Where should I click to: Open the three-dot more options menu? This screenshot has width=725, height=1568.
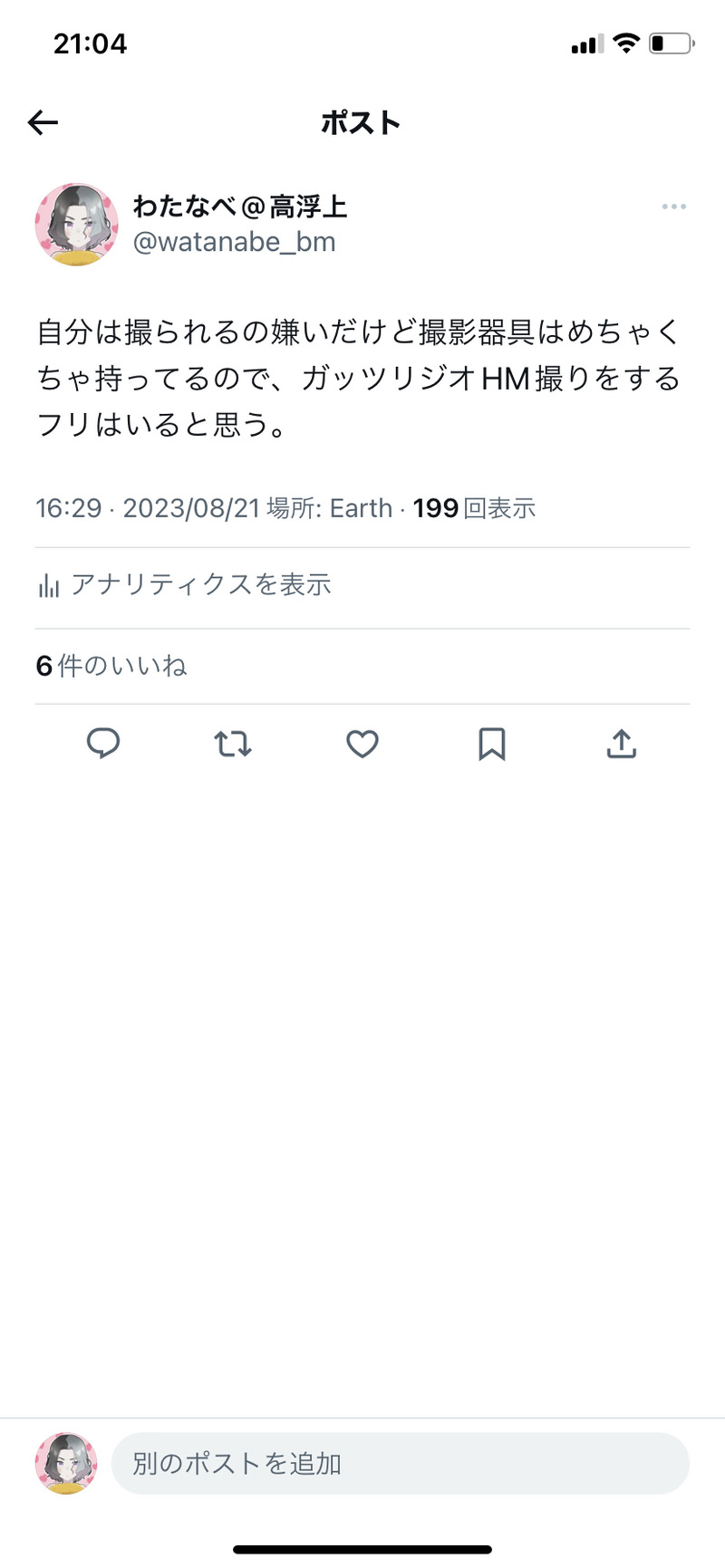click(673, 207)
